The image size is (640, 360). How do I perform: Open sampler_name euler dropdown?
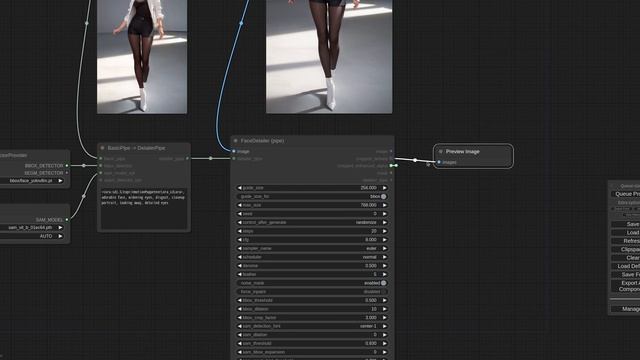(312, 248)
